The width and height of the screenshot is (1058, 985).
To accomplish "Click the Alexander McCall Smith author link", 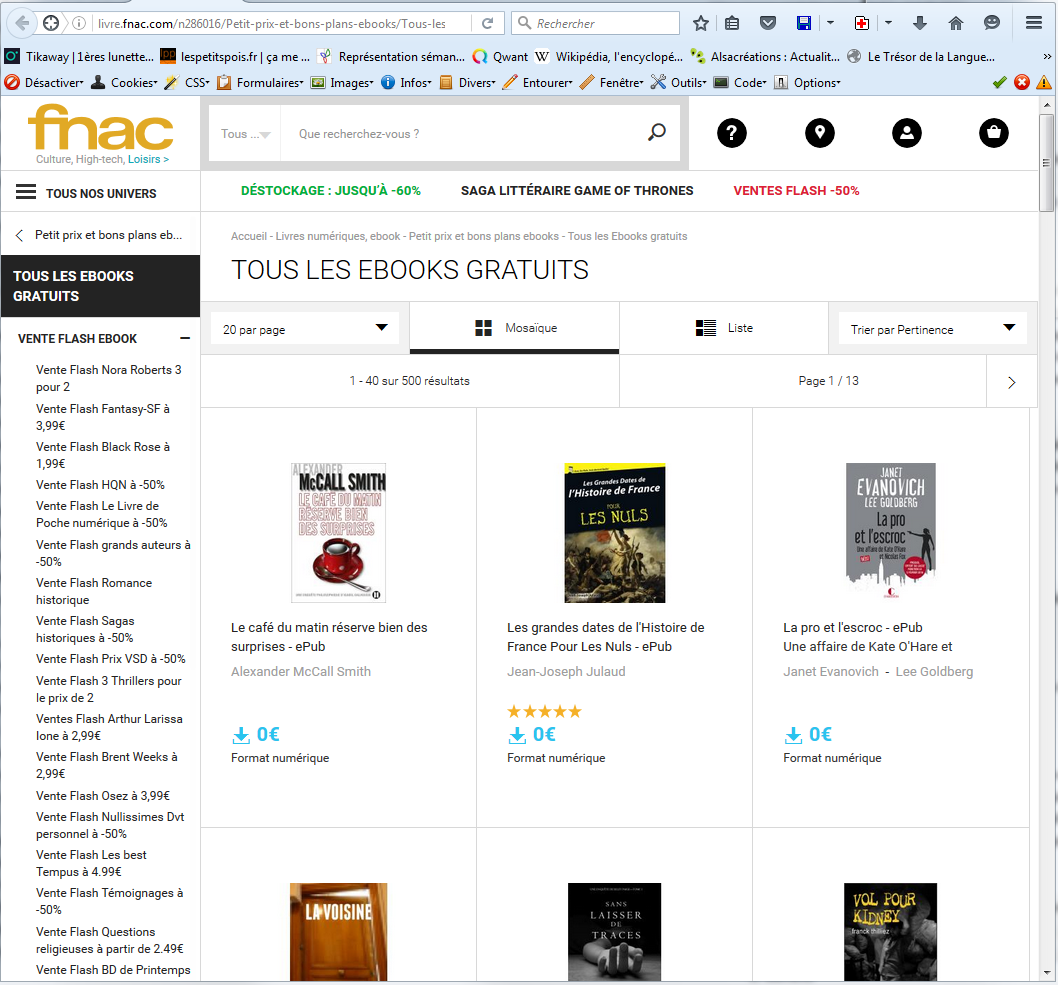I will [301, 672].
